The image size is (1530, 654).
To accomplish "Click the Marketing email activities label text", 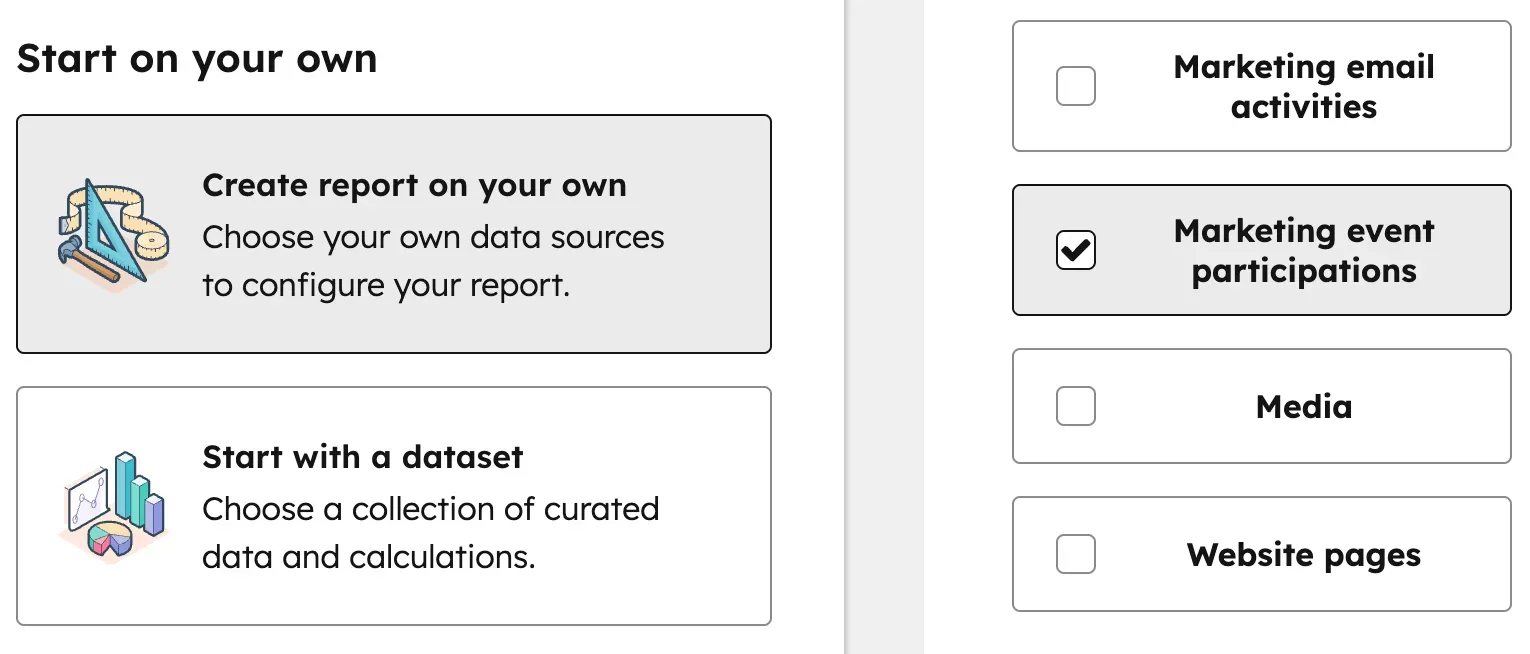I will coord(1302,86).
